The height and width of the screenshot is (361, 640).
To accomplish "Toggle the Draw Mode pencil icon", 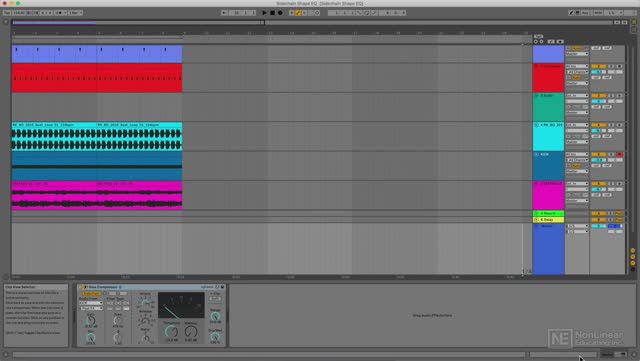I will [x=571, y=13].
